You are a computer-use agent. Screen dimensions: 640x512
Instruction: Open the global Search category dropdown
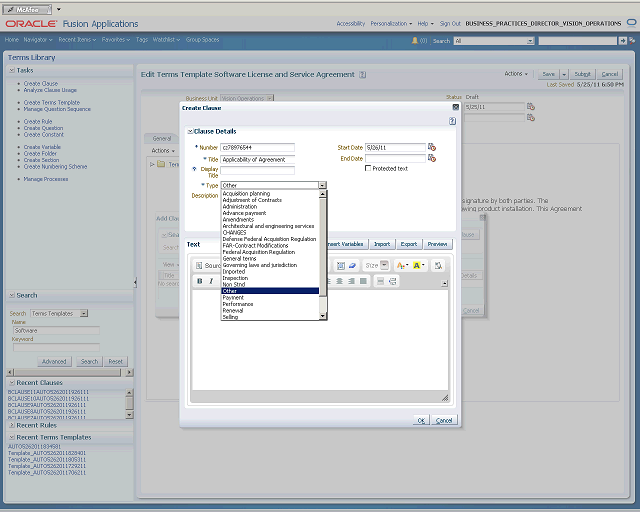(530, 41)
